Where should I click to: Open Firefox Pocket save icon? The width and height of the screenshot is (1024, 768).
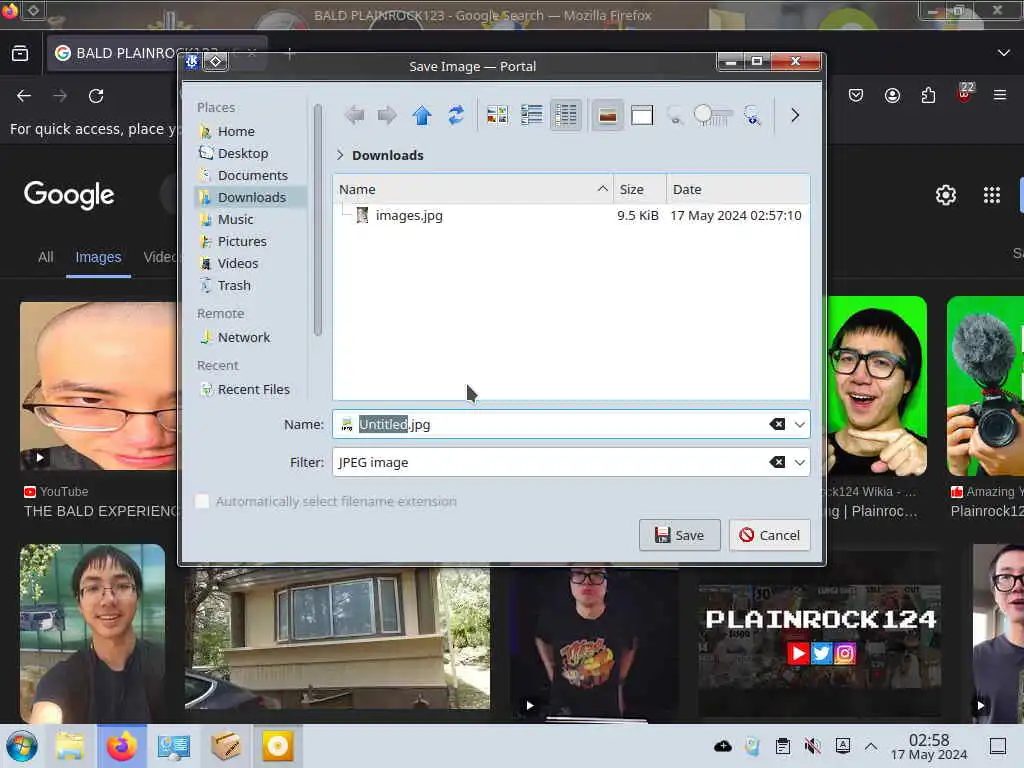(856, 96)
